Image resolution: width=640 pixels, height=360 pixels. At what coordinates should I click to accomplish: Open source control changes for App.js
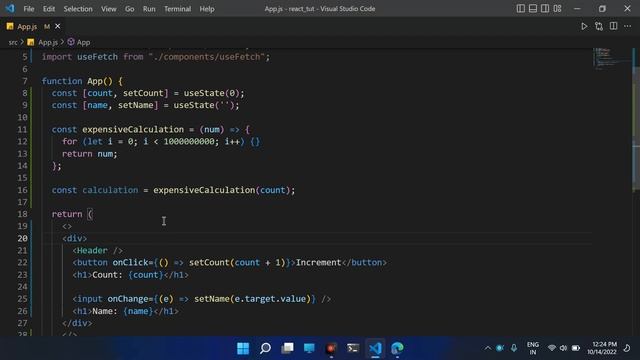click(x=599, y=27)
